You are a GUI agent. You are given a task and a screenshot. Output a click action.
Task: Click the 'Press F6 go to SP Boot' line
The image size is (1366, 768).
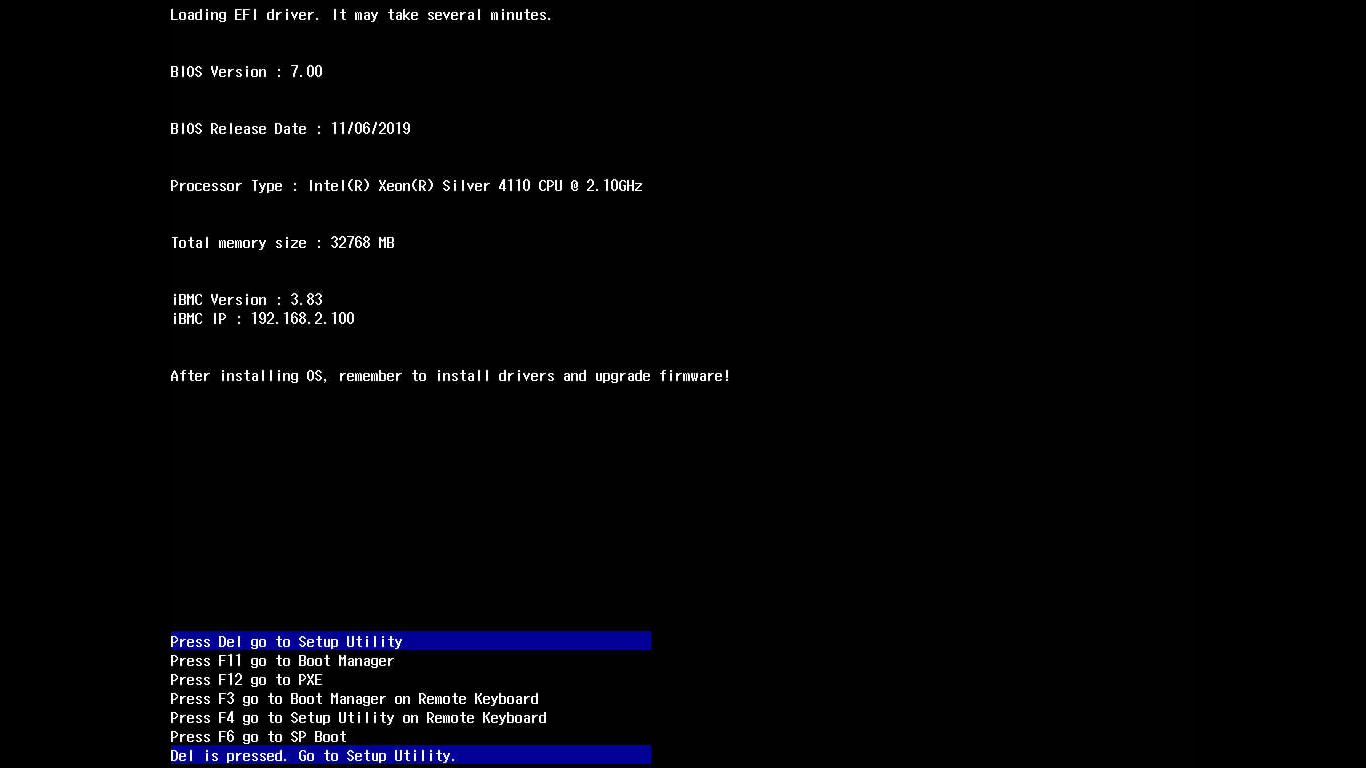point(258,737)
